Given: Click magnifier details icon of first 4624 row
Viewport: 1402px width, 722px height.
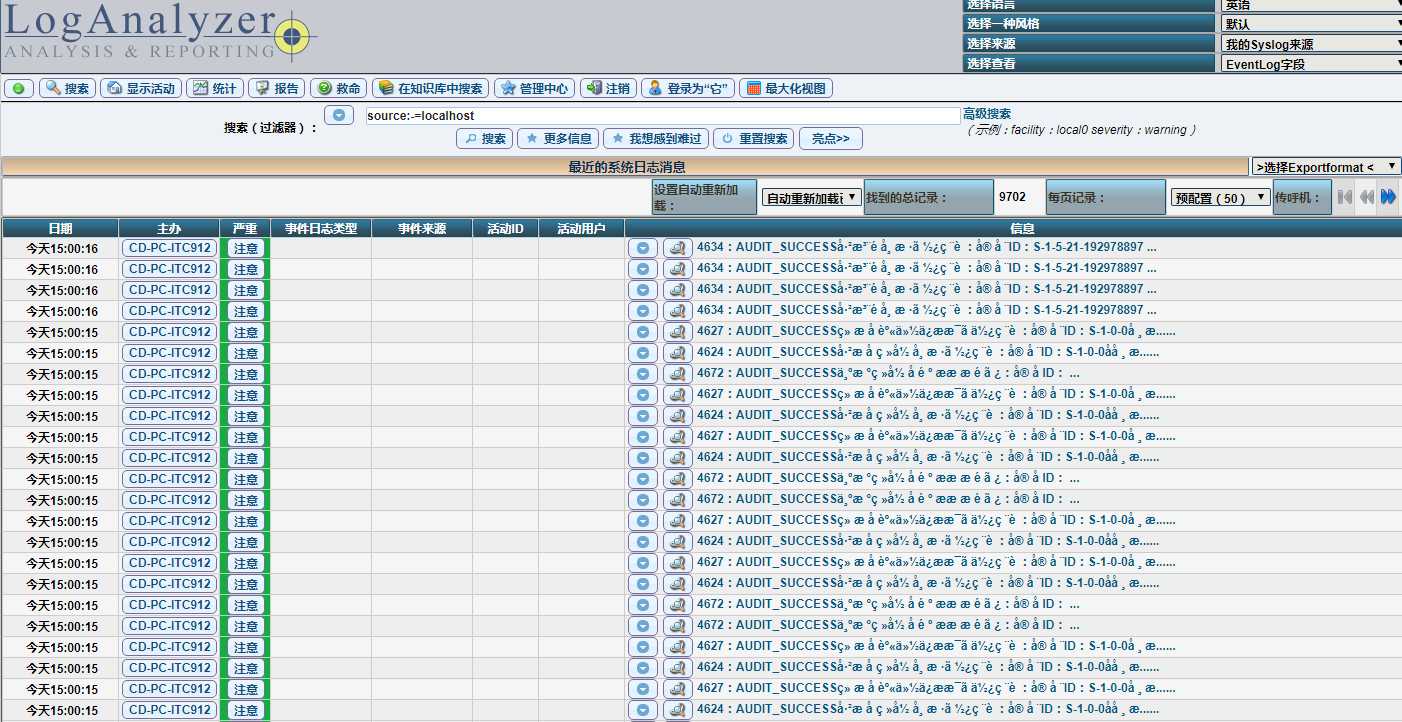Looking at the screenshot, I should click(678, 353).
